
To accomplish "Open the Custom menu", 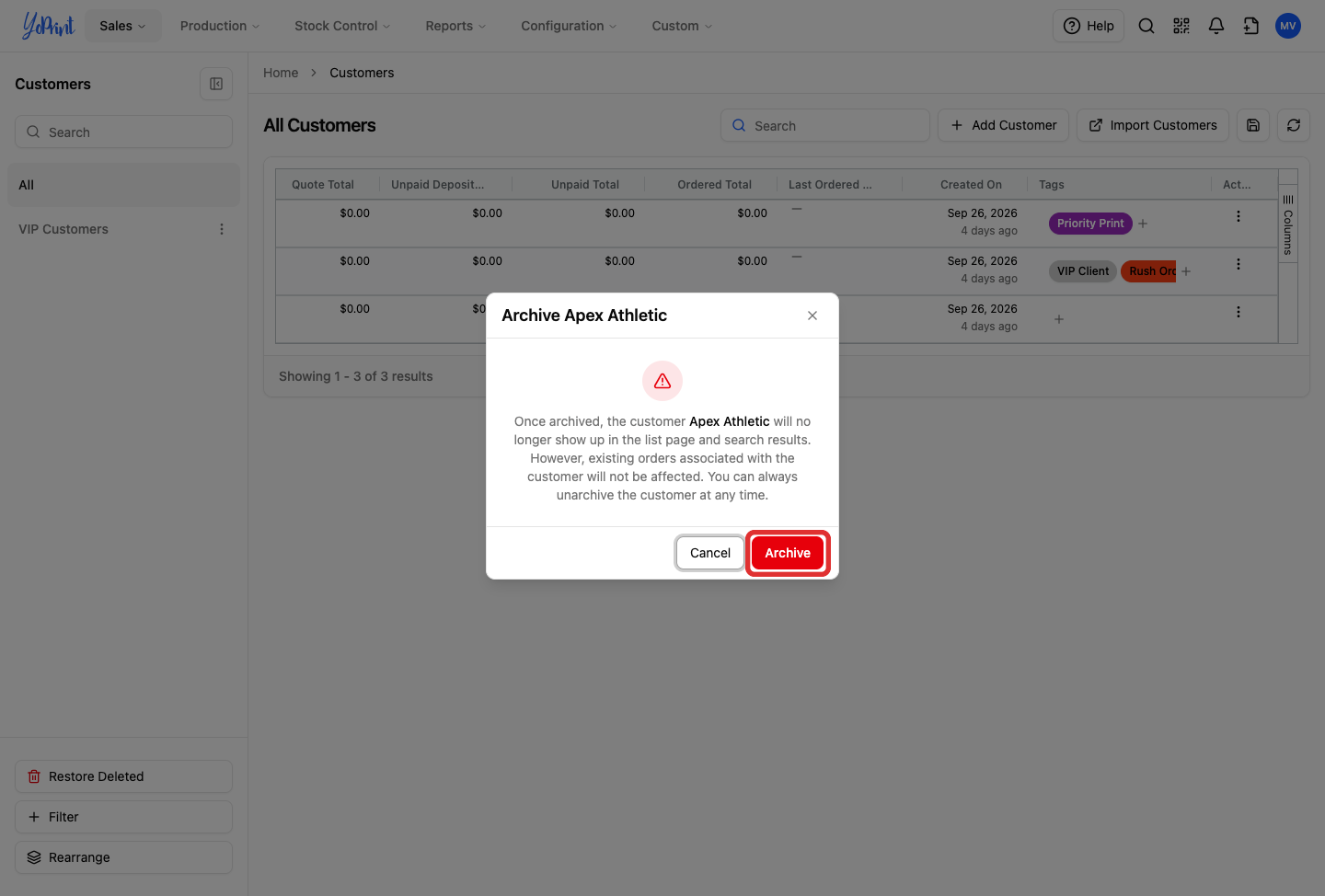I will (x=682, y=26).
